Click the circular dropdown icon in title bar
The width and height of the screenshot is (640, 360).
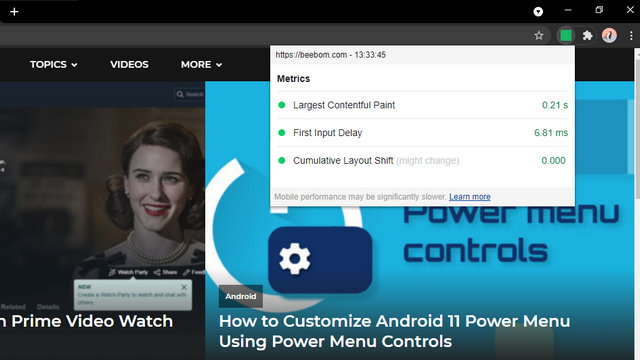click(x=538, y=11)
